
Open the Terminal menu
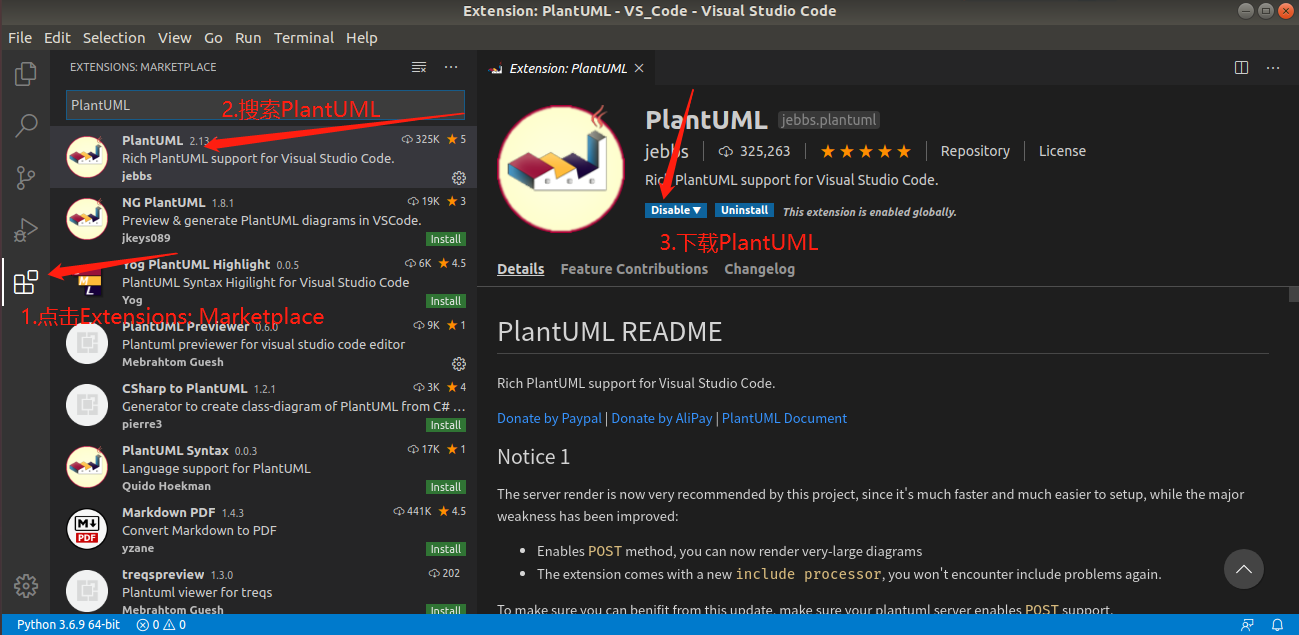[303, 37]
